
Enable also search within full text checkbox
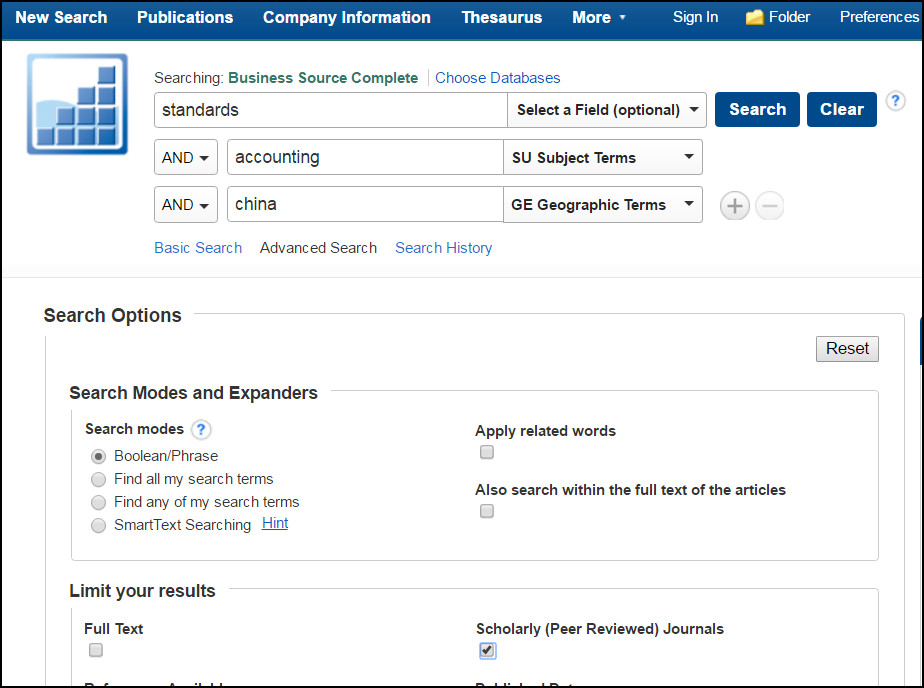pos(487,511)
